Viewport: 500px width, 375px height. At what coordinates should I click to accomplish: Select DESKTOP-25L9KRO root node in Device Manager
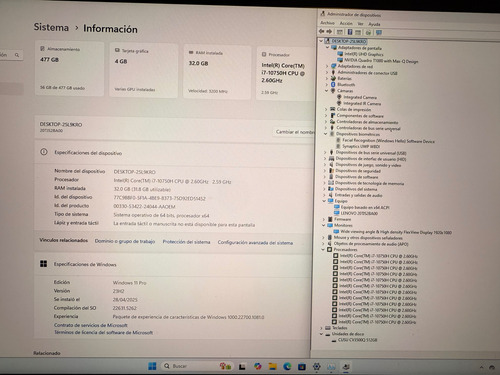click(x=349, y=41)
